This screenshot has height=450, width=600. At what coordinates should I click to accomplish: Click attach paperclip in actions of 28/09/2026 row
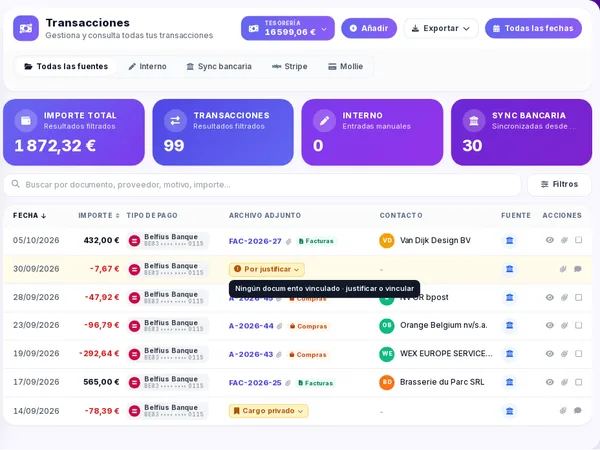564,297
